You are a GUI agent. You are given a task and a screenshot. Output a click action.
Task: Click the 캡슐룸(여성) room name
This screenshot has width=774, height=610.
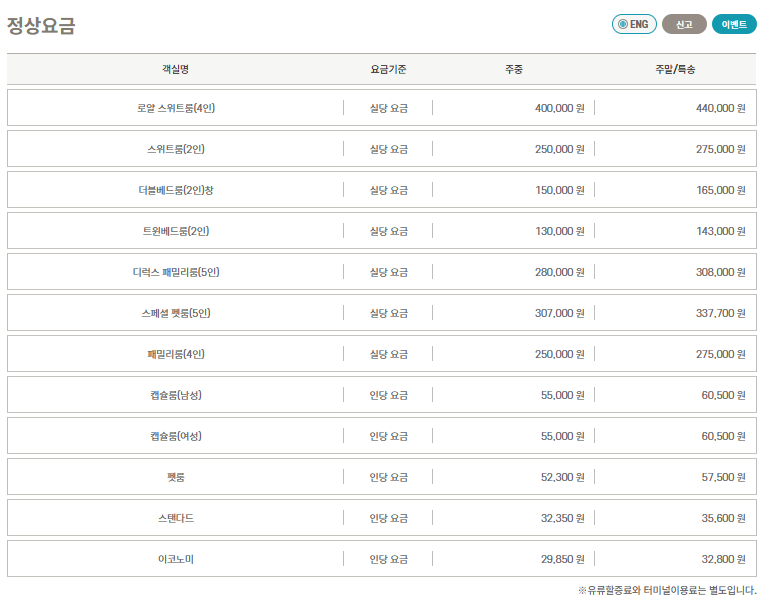[176, 436]
